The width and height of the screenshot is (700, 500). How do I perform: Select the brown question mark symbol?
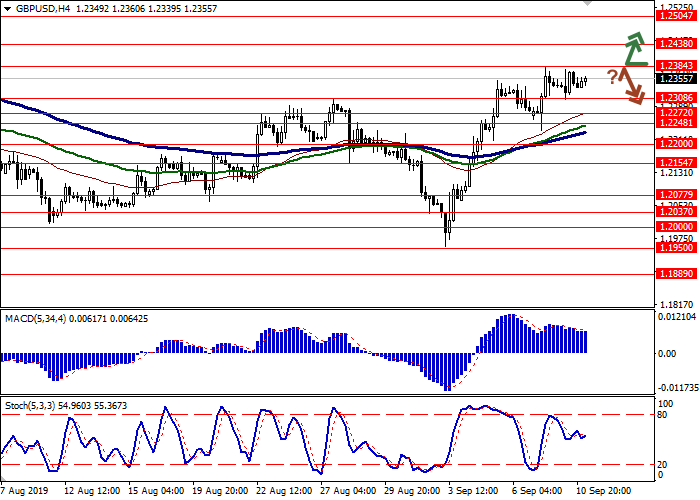(612, 76)
